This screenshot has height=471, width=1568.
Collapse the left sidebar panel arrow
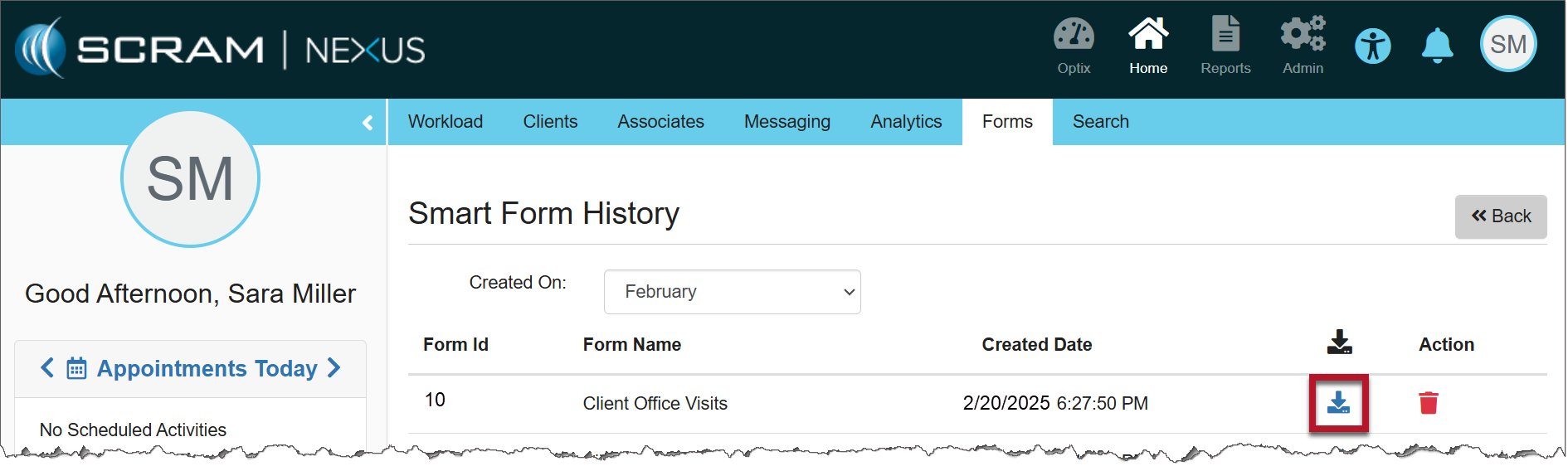368,123
